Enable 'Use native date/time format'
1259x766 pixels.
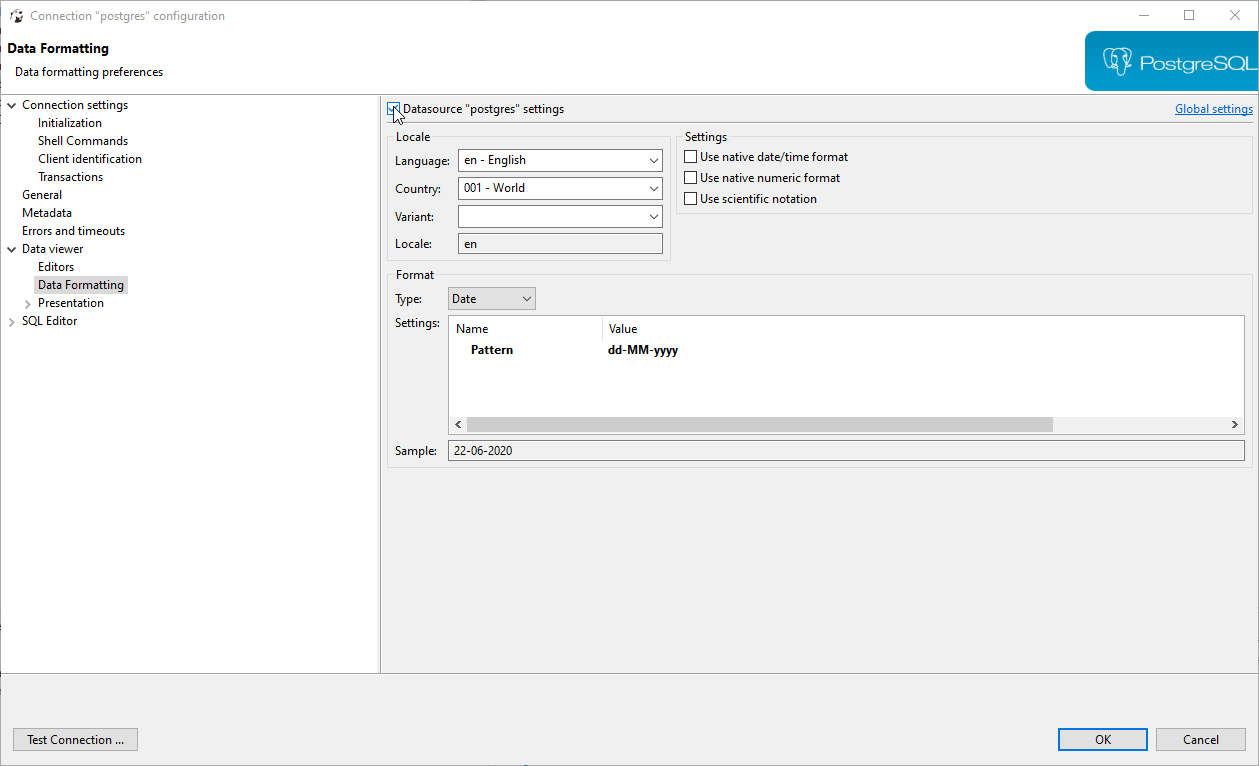point(690,156)
